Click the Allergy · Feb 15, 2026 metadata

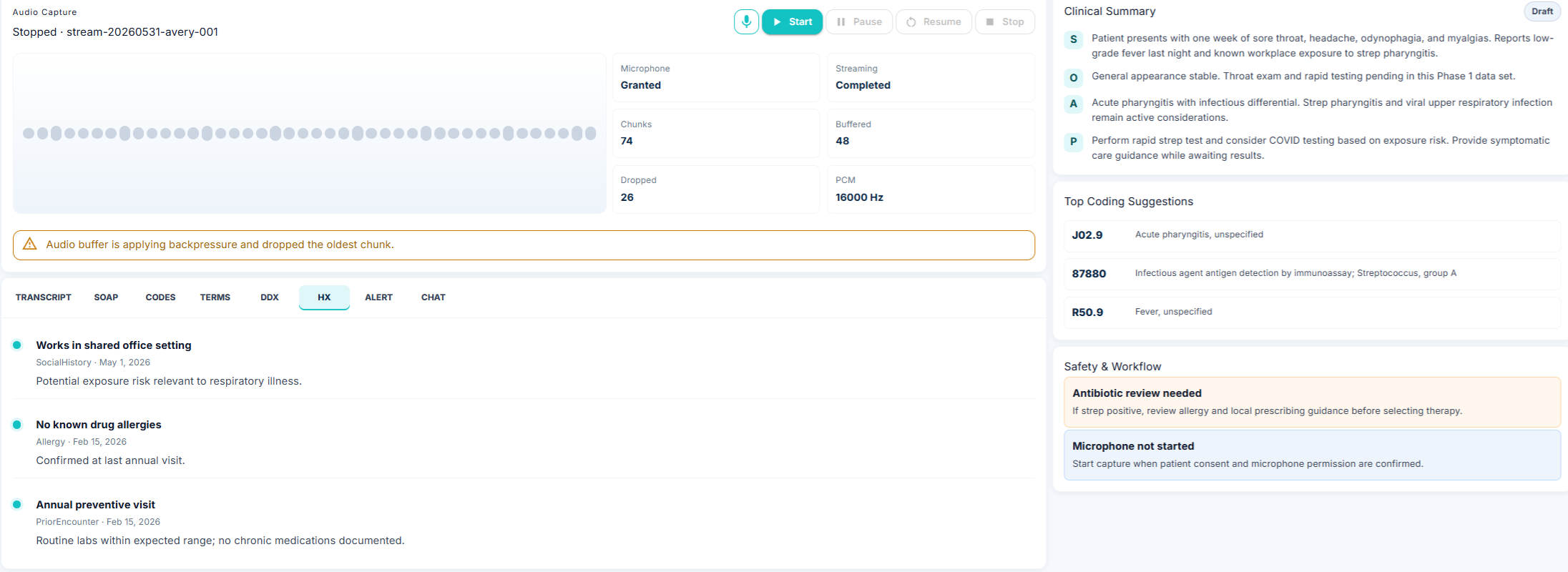[x=82, y=442]
